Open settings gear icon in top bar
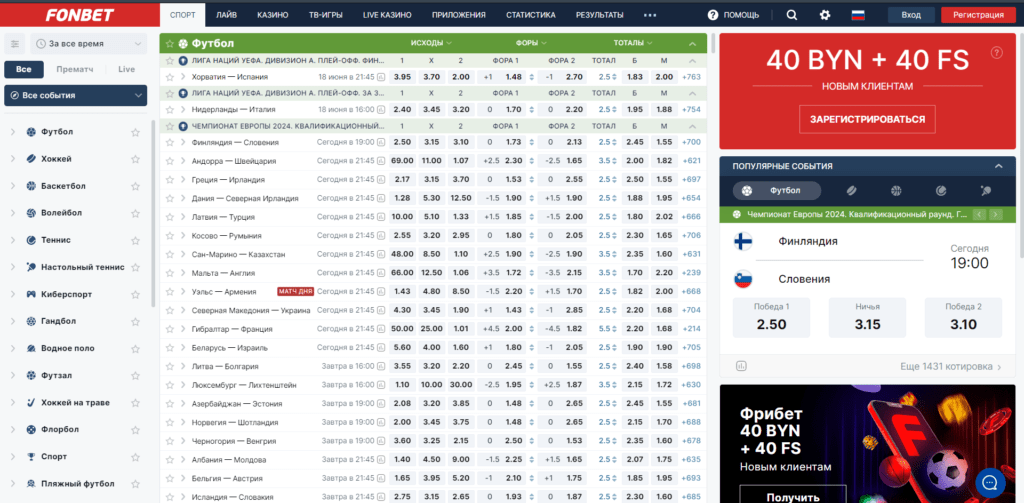 (825, 15)
